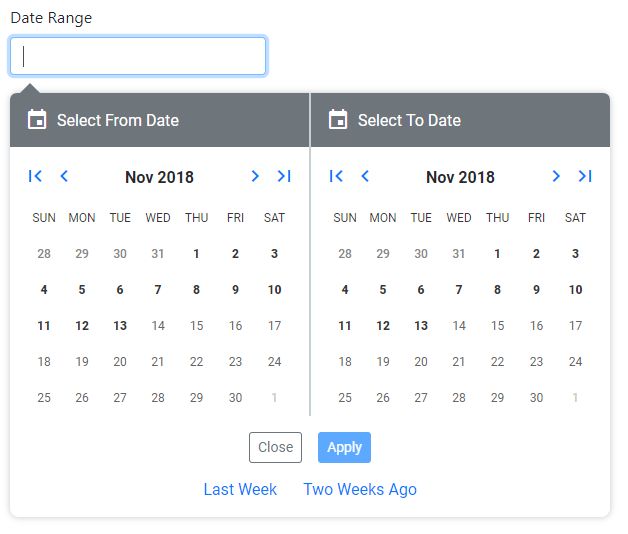Open Nov 2018 month picker in From calendar
Screen dimensions: 628x534
159,178
